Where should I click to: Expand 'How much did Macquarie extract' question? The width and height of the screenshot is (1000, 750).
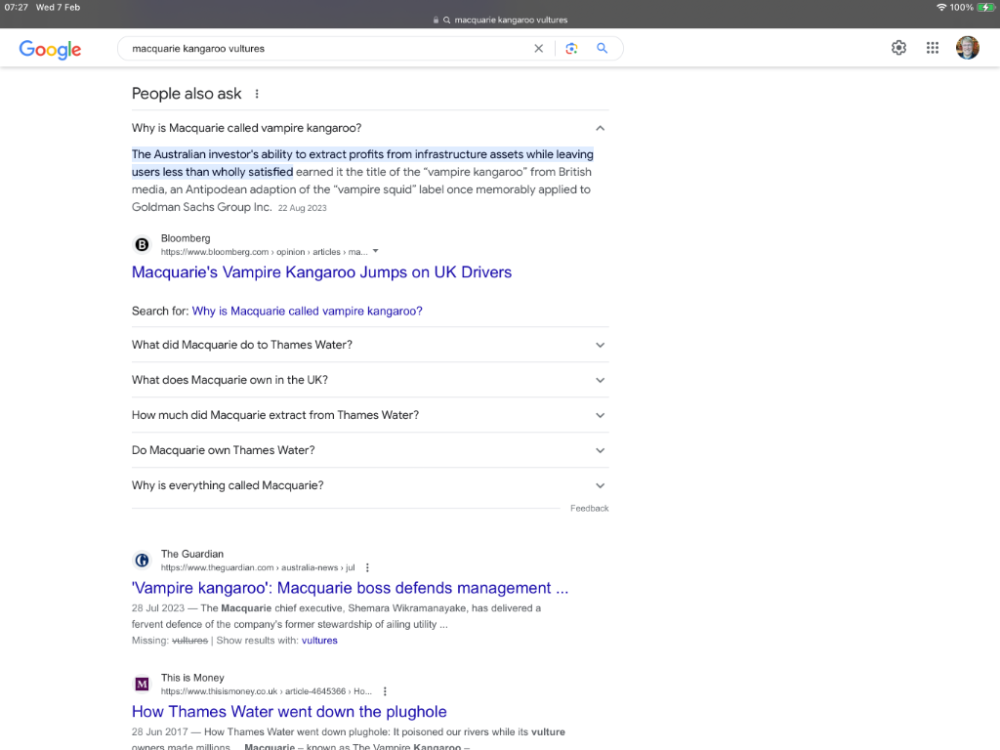tap(600, 415)
